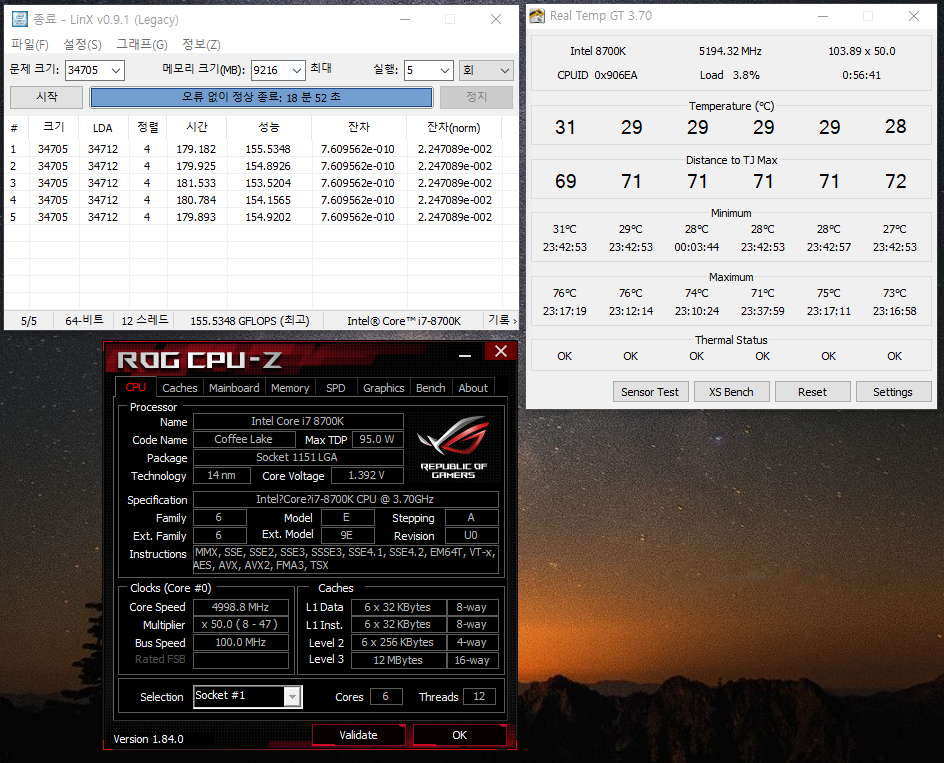Viewport: 944px width, 763px height.
Task: Click the Threads field showing 12
Action: coord(479,696)
